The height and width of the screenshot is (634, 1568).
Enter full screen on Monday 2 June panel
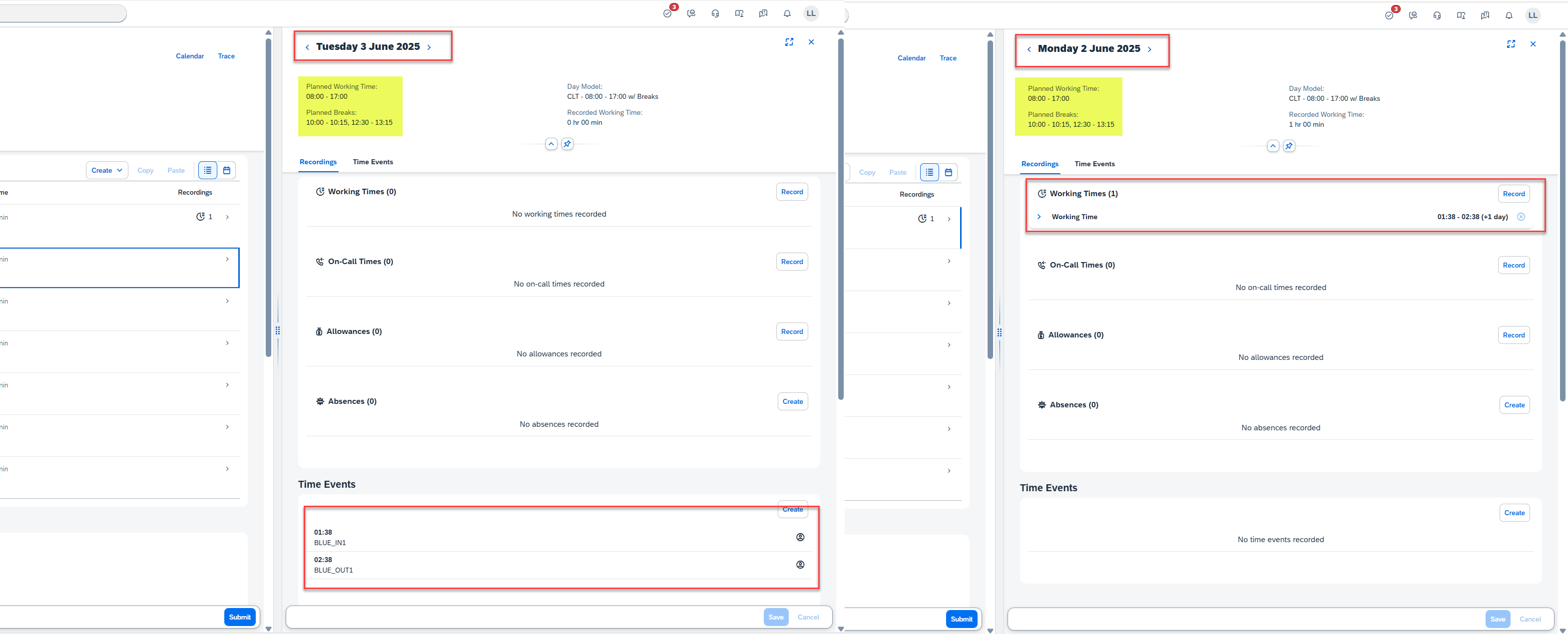click(x=1511, y=44)
